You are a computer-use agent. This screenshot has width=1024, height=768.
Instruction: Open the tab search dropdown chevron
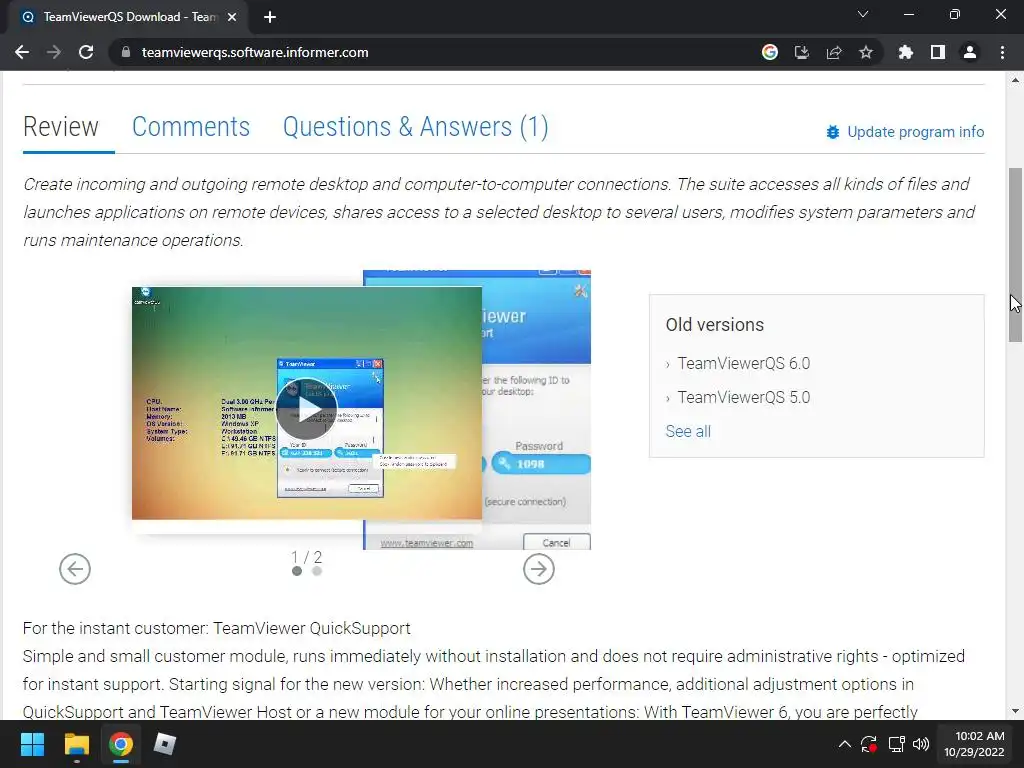863,14
